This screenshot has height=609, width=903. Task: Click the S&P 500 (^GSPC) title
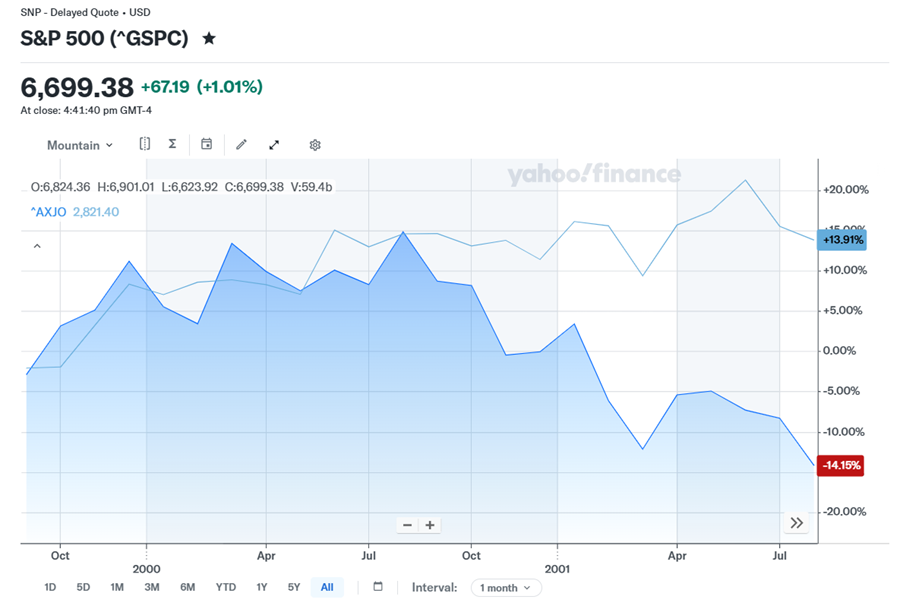104,39
